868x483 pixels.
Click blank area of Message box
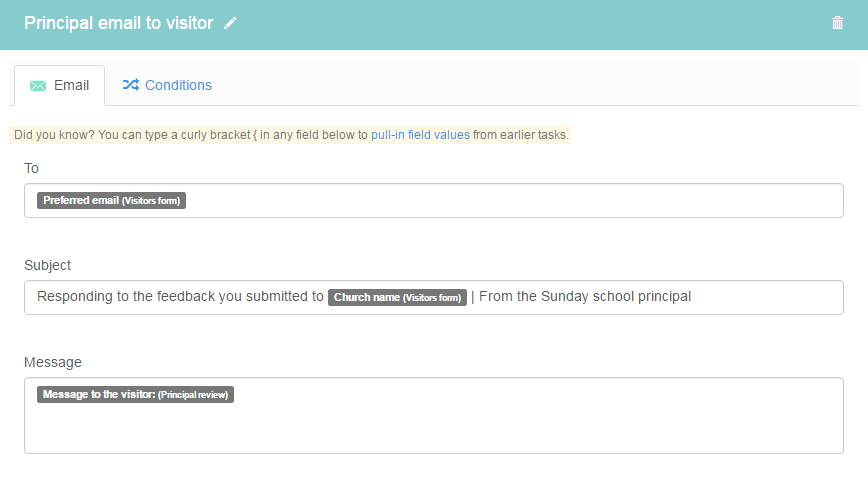click(x=434, y=429)
